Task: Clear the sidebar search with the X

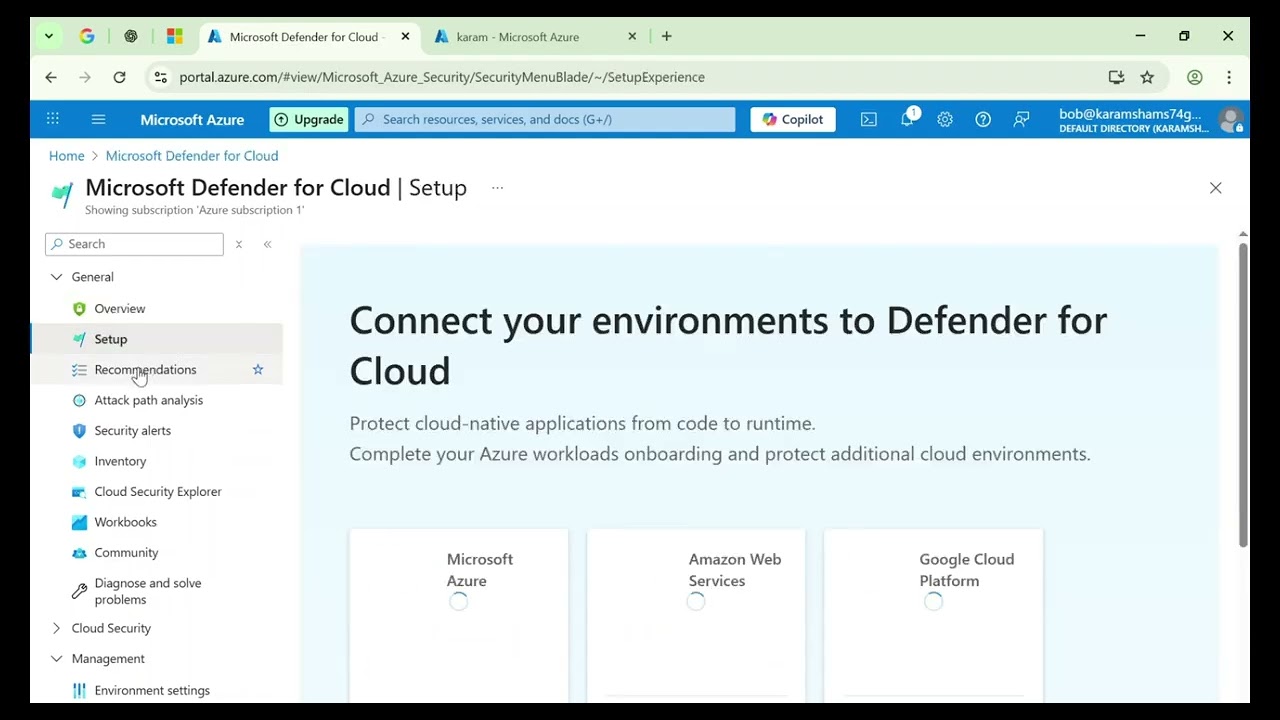Action: click(239, 244)
